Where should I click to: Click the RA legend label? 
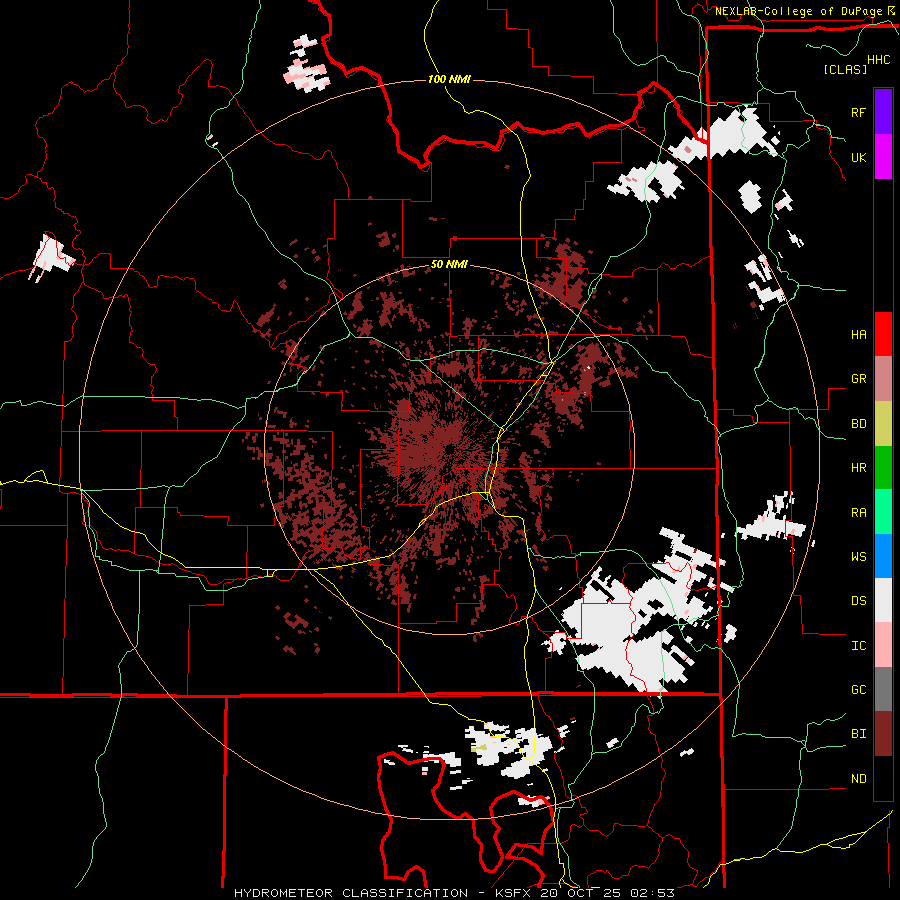pos(858,512)
